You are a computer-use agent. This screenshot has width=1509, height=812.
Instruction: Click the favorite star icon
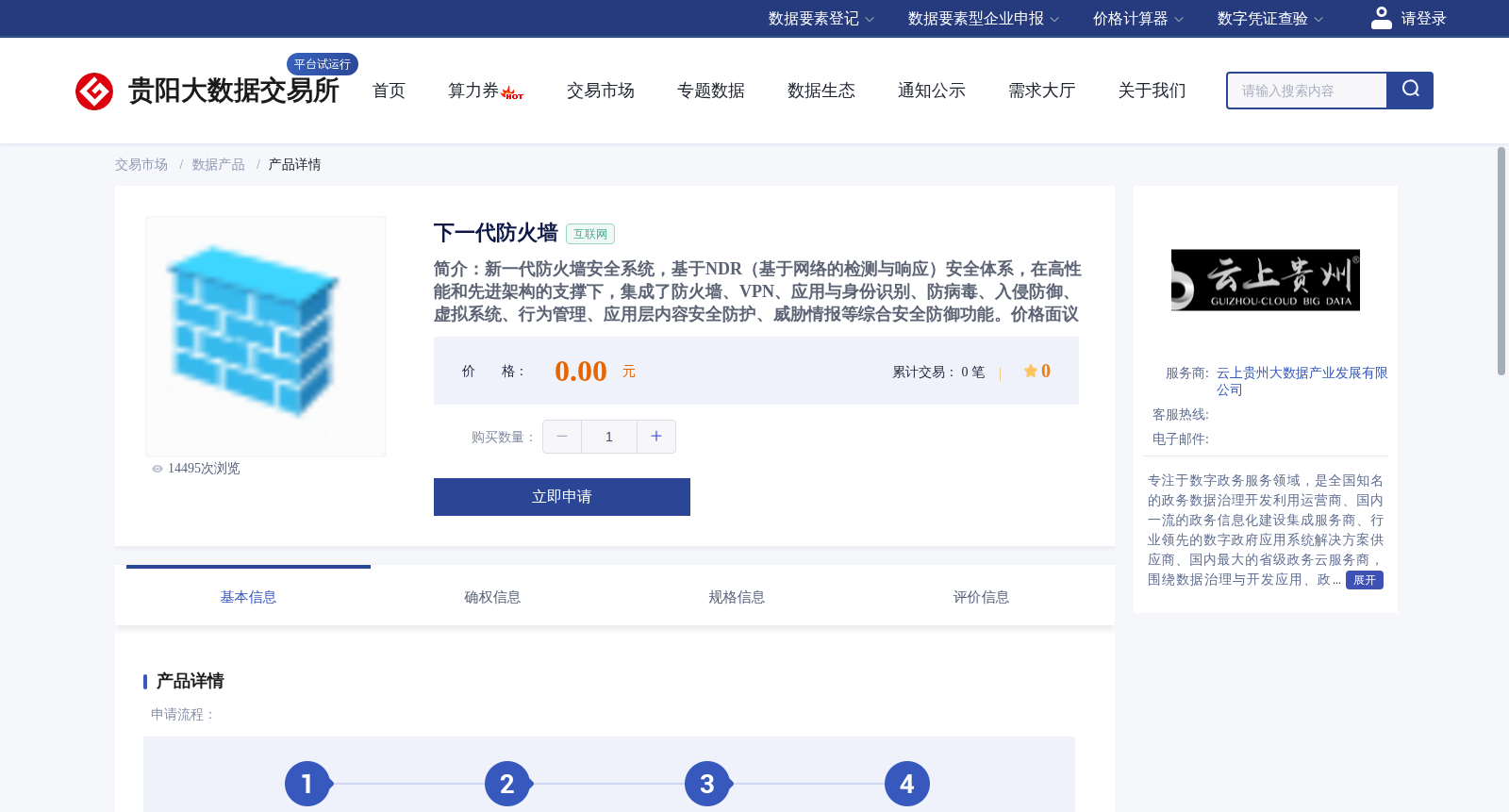[1030, 372]
